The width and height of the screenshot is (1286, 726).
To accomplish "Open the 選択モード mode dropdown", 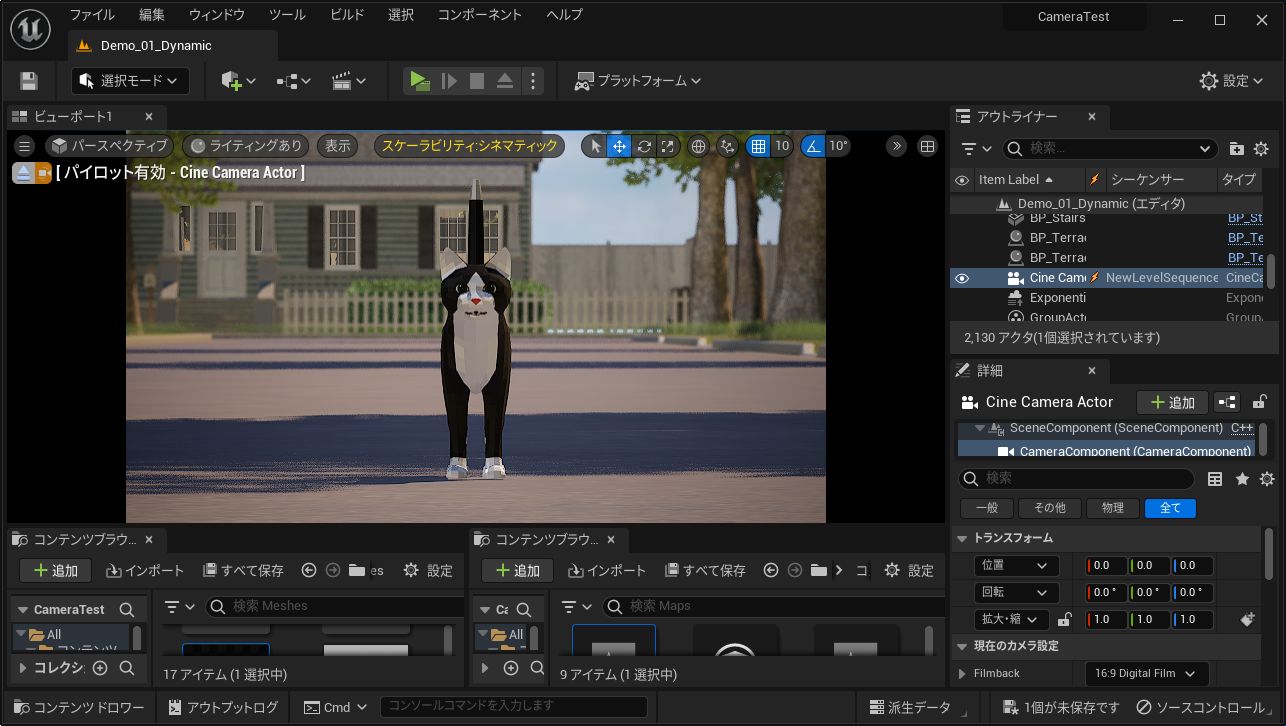I will 130,80.
